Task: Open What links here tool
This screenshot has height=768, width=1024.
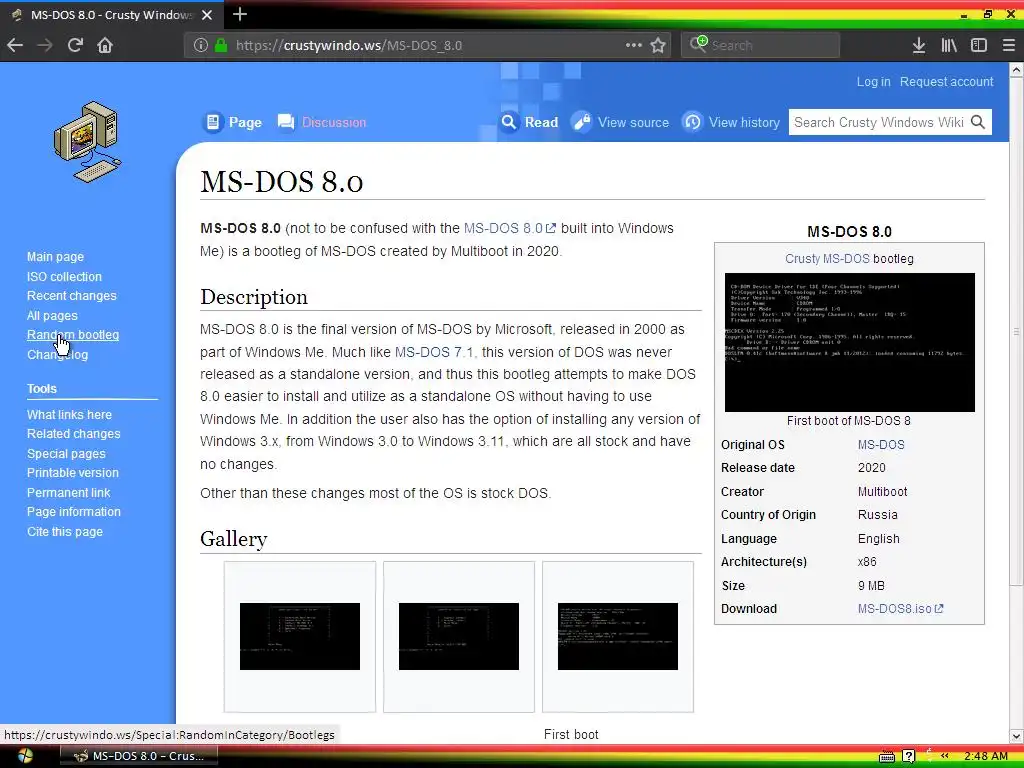Action: pyautogui.click(x=69, y=415)
